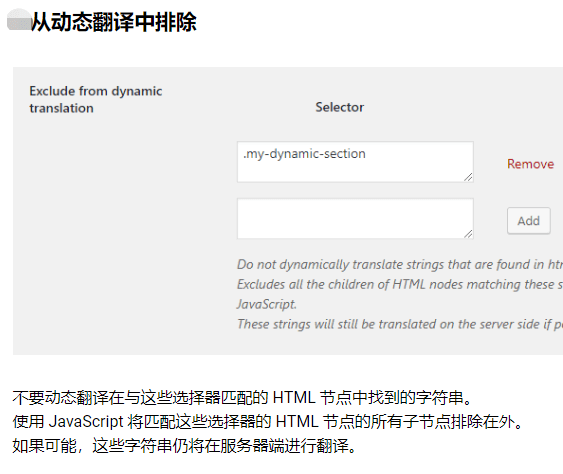
Task: Click the resize grip of the empty textarea
Action: (x=468, y=234)
